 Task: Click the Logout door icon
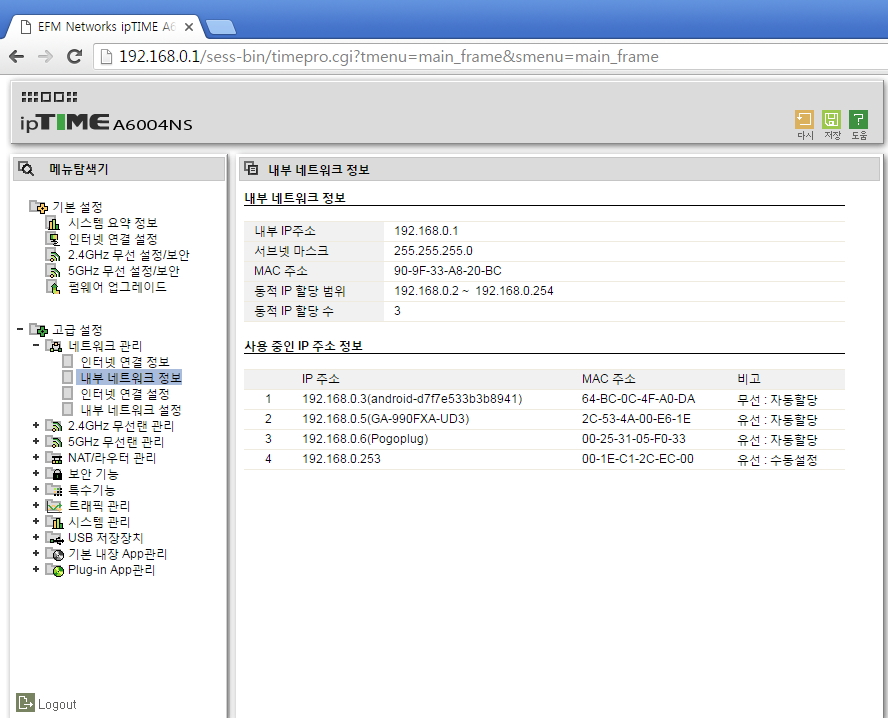tap(25, 703)
